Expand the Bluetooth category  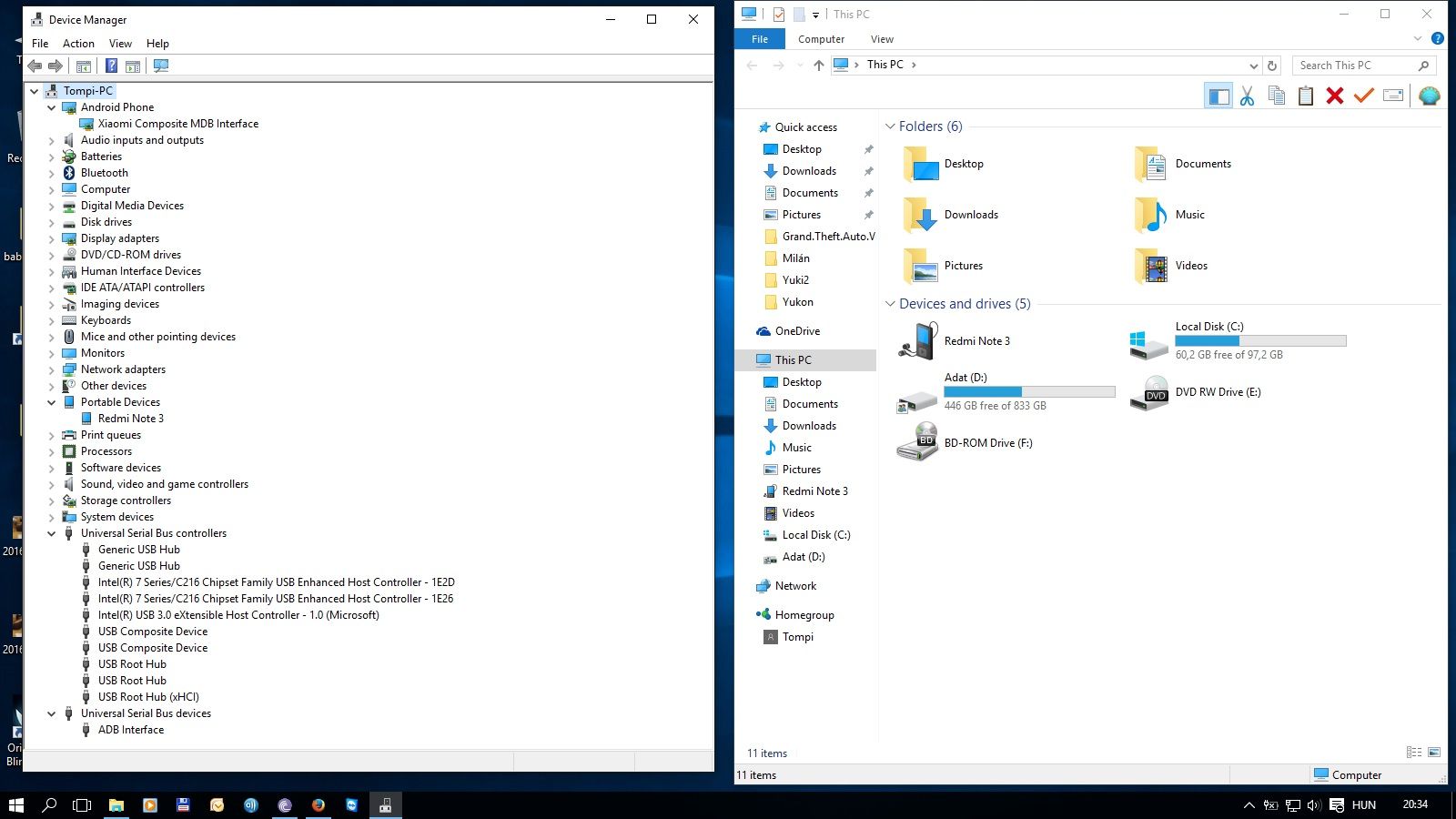[51, 173]
